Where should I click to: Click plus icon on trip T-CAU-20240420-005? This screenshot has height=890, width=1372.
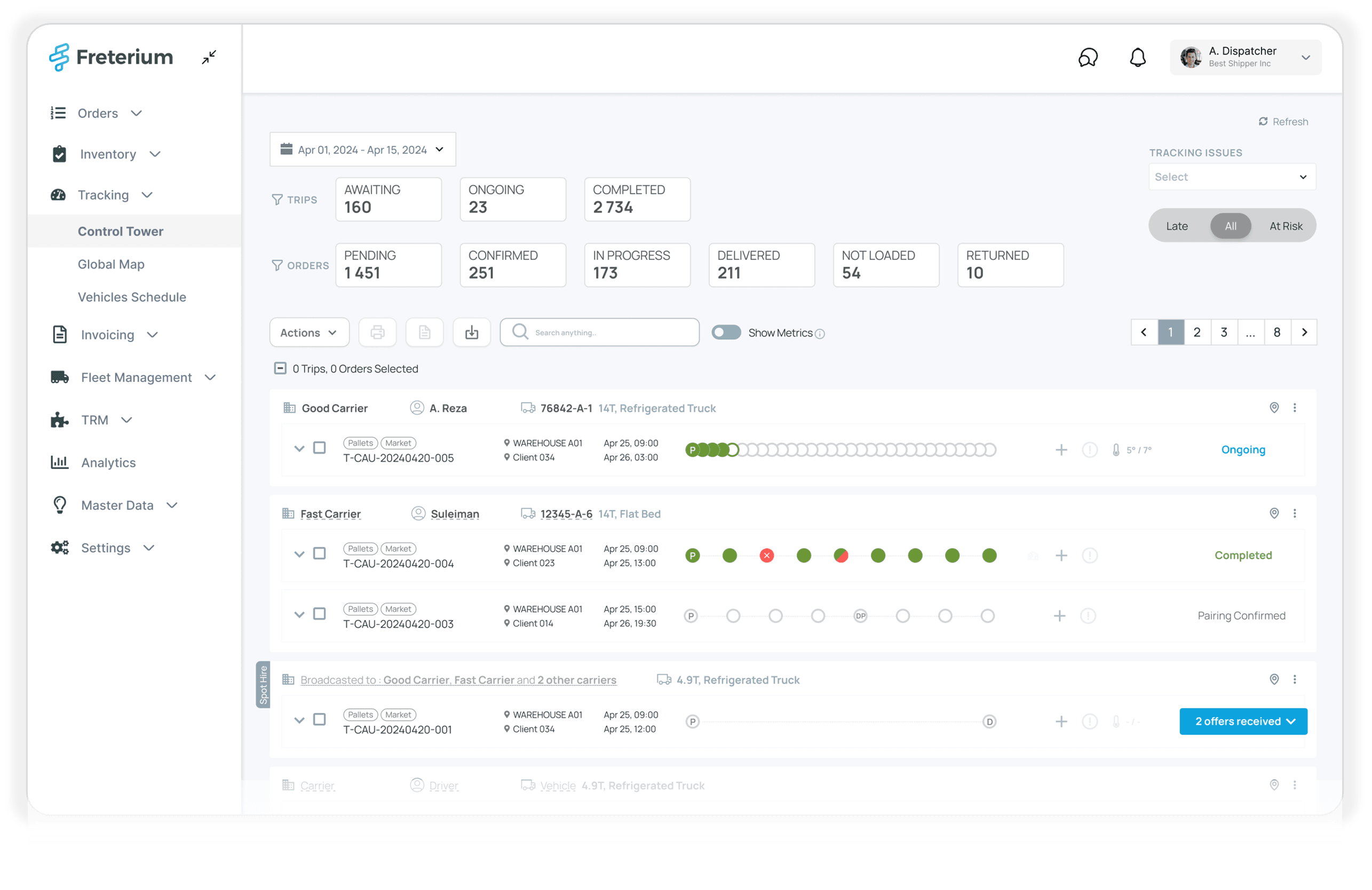1061,450
